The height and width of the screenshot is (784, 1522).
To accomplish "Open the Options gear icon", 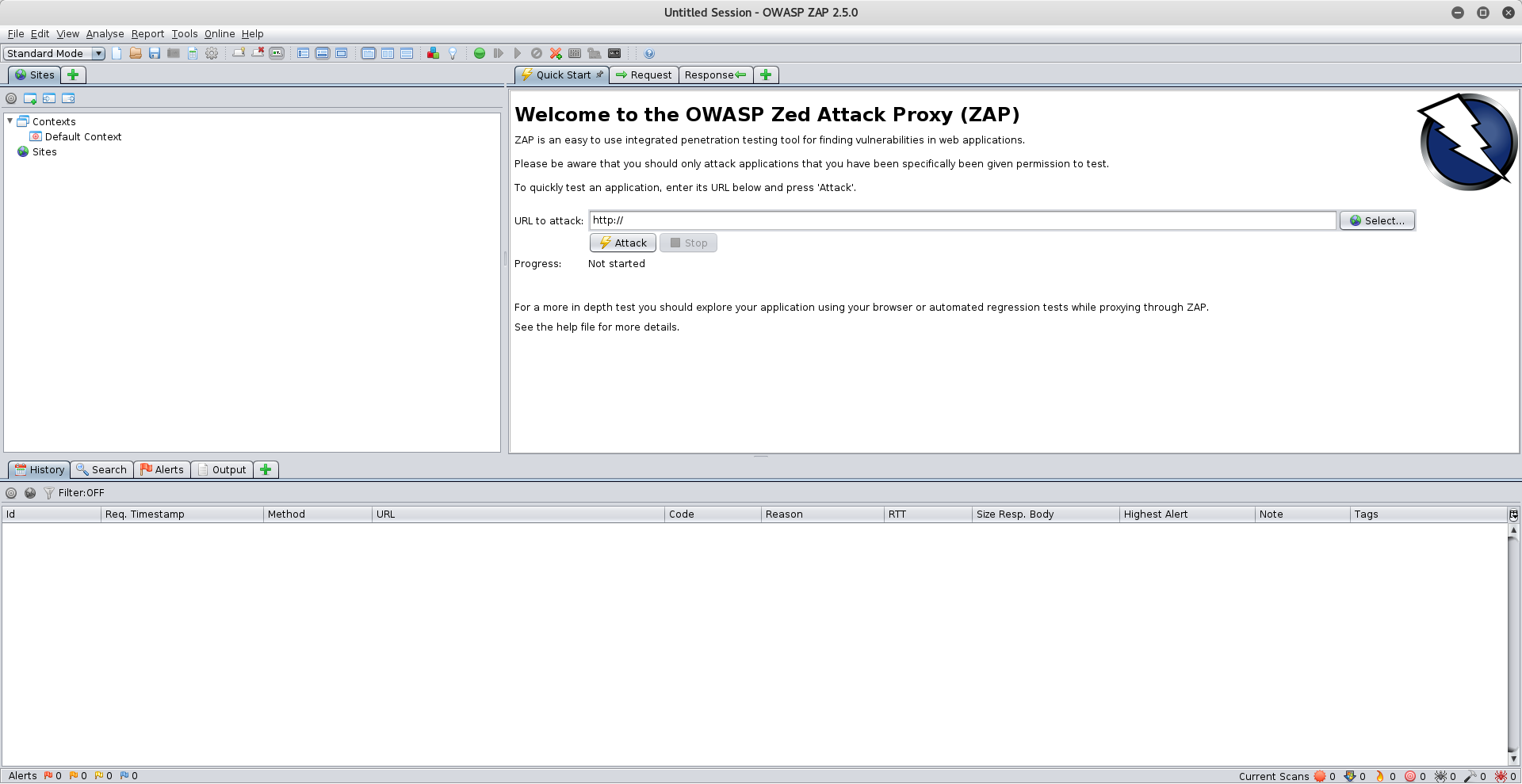I will 212,53.
